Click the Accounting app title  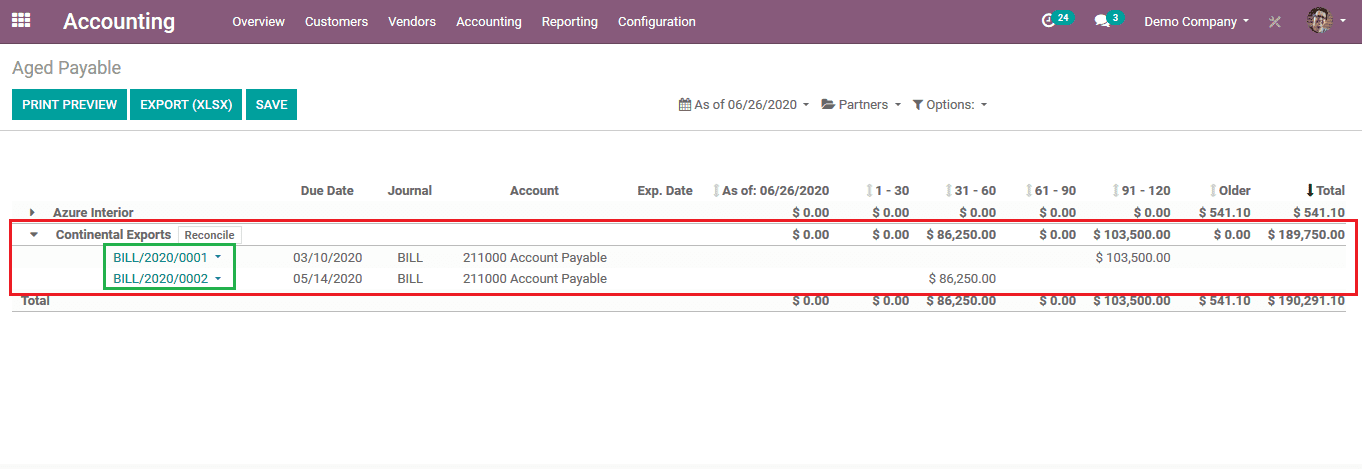point(119,21)
